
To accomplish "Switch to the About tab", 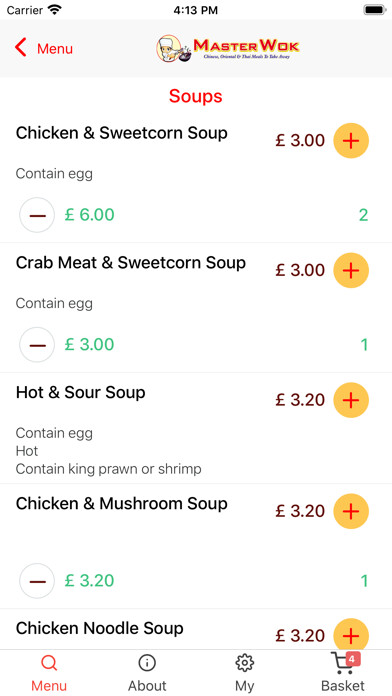I will [x=147, y=672].
